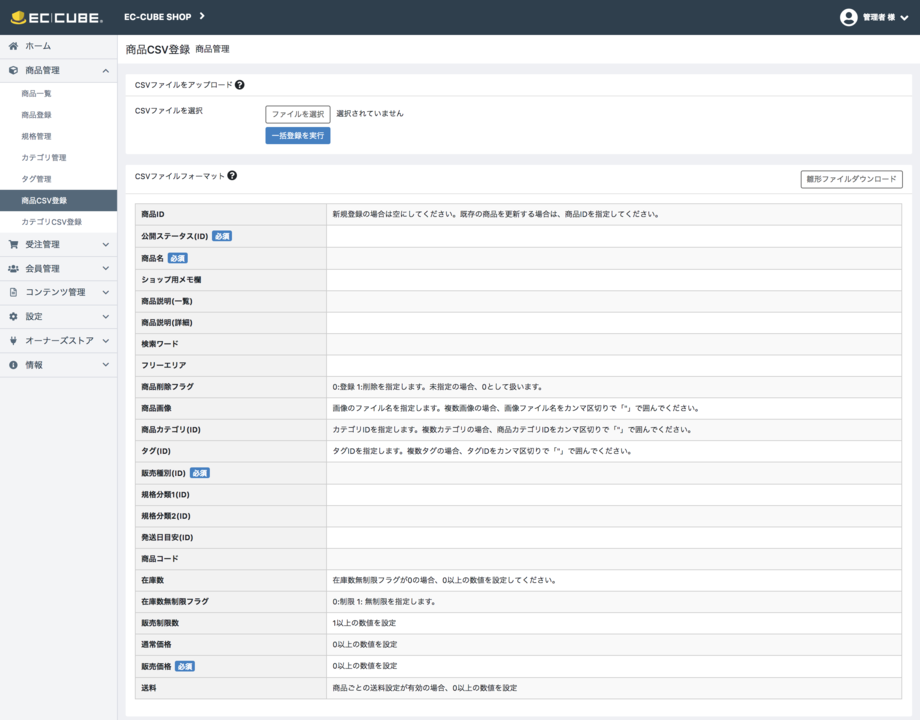Click the 商品管理 cube icon
The image size is (920, 720).
(x=13, y=70)
